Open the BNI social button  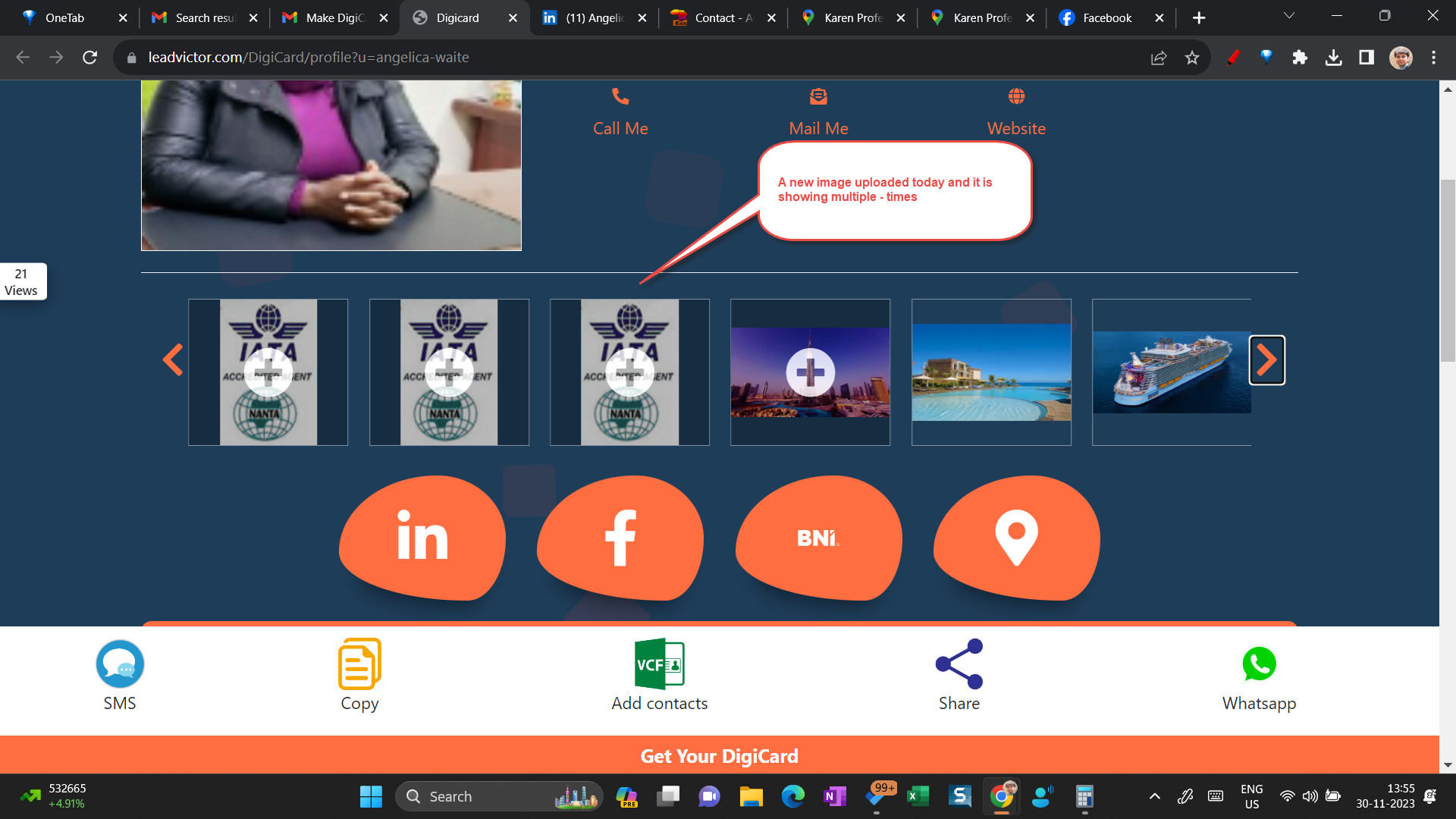[818, 538]
